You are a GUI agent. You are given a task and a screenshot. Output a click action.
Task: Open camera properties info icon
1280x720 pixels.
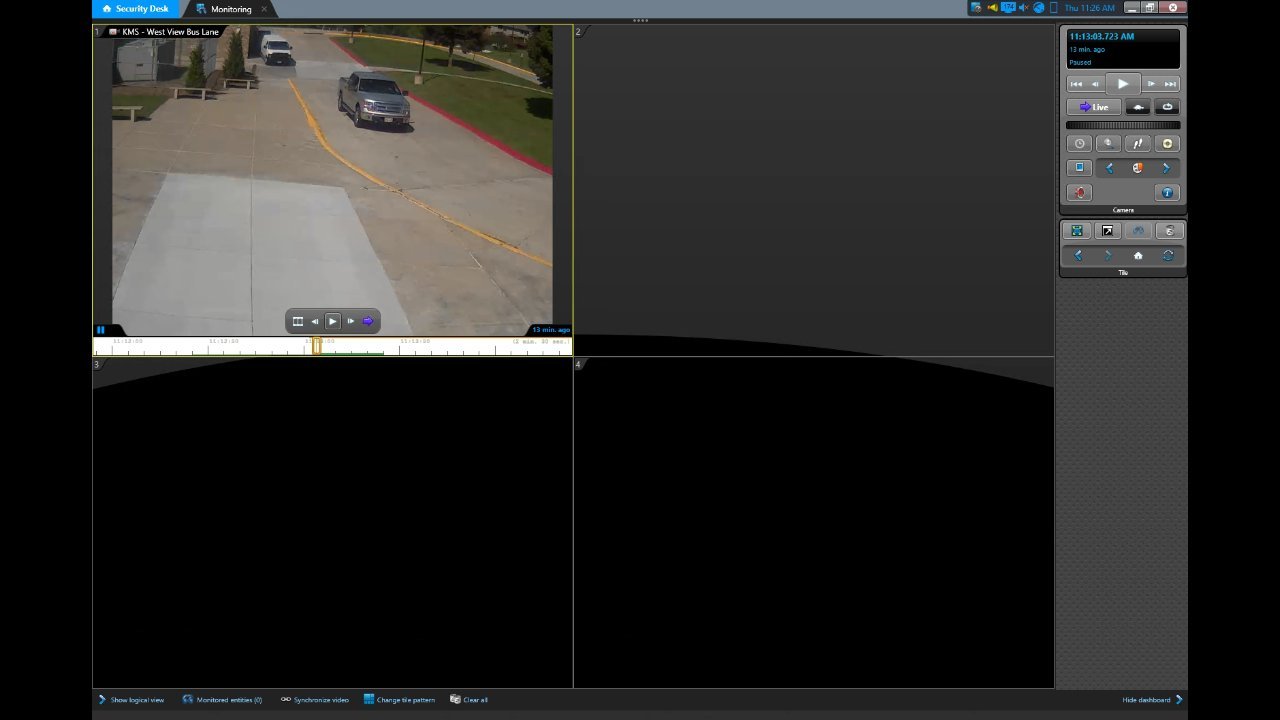click(1167, 193)
